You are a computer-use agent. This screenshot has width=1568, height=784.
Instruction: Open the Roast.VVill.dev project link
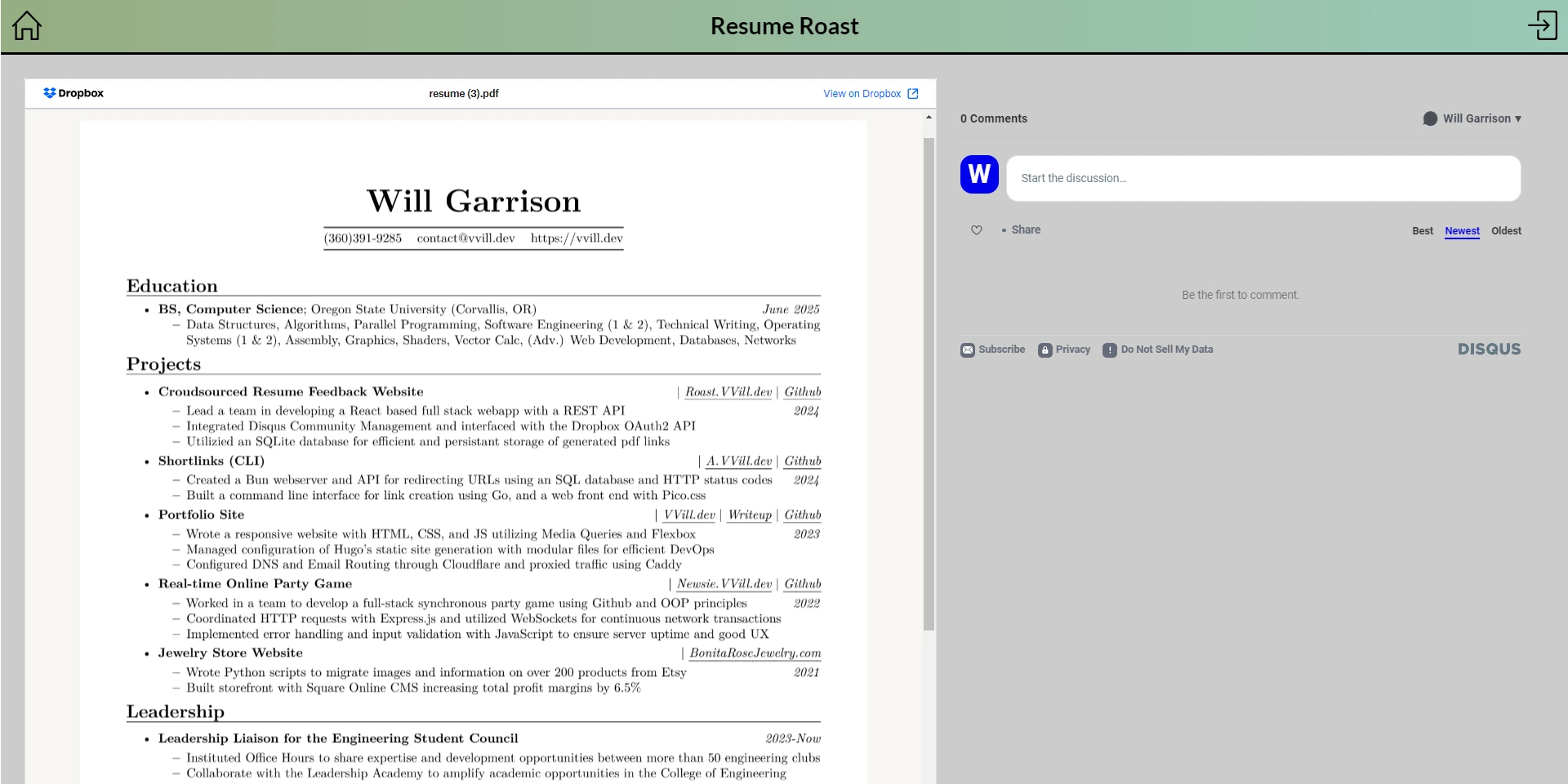pos(728,392)
